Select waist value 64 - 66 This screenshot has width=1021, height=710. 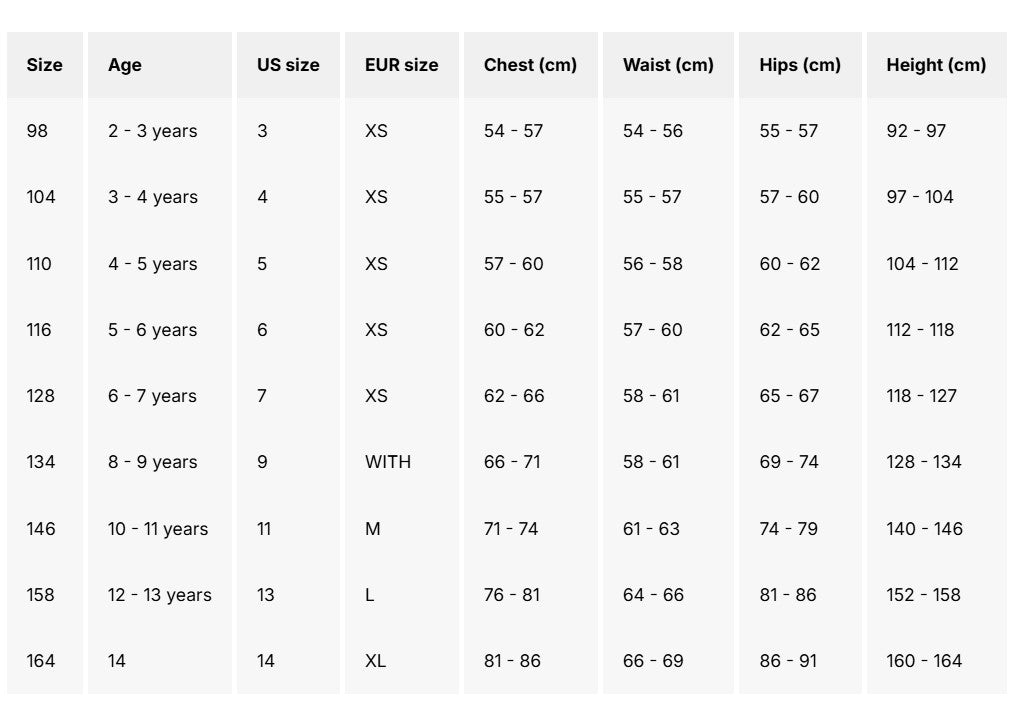[x=653, y=595]
